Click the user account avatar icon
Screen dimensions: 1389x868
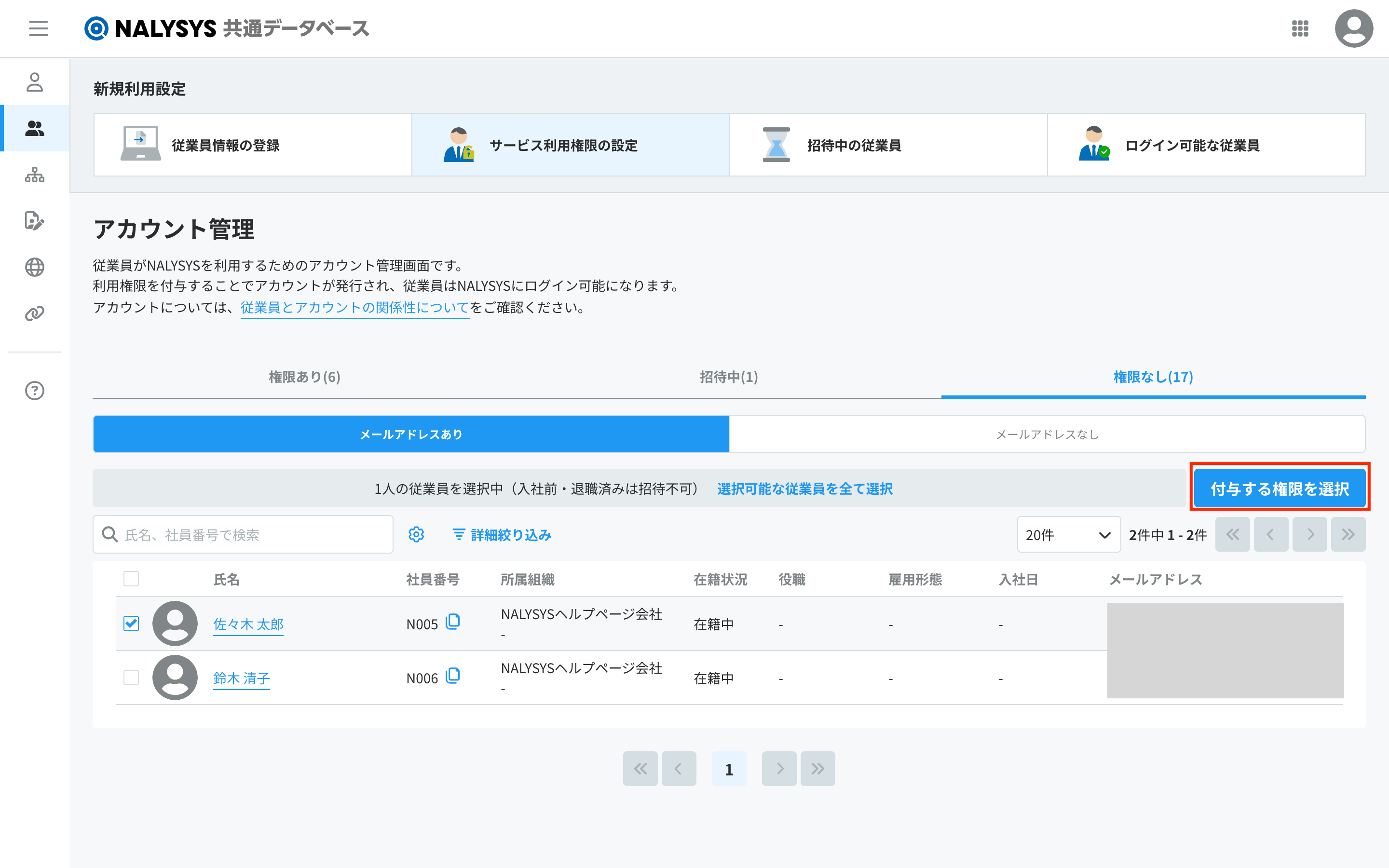[x=1353, y=28]
